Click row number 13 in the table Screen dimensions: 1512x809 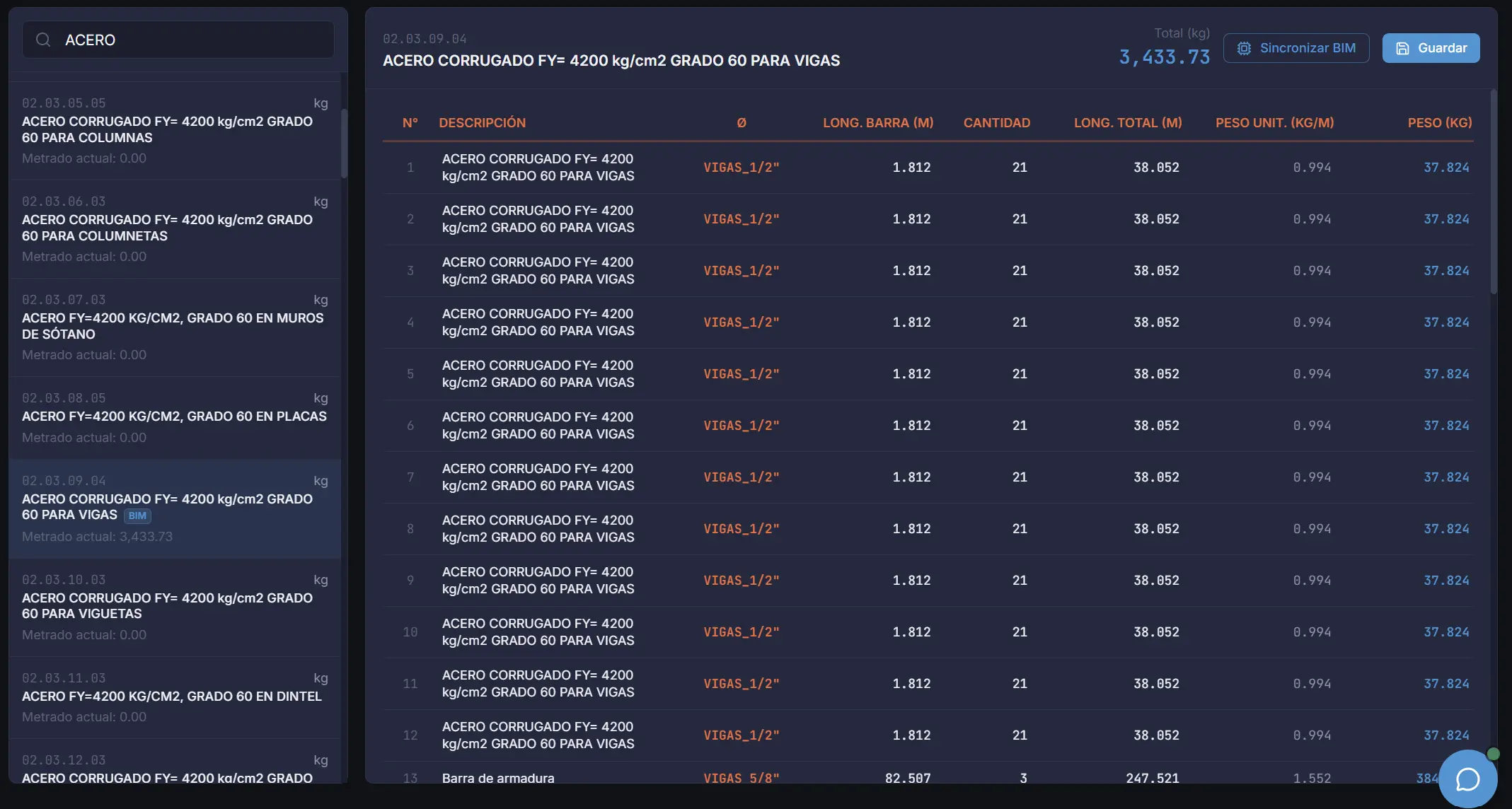pyautogui.click(x=410, y=777)
